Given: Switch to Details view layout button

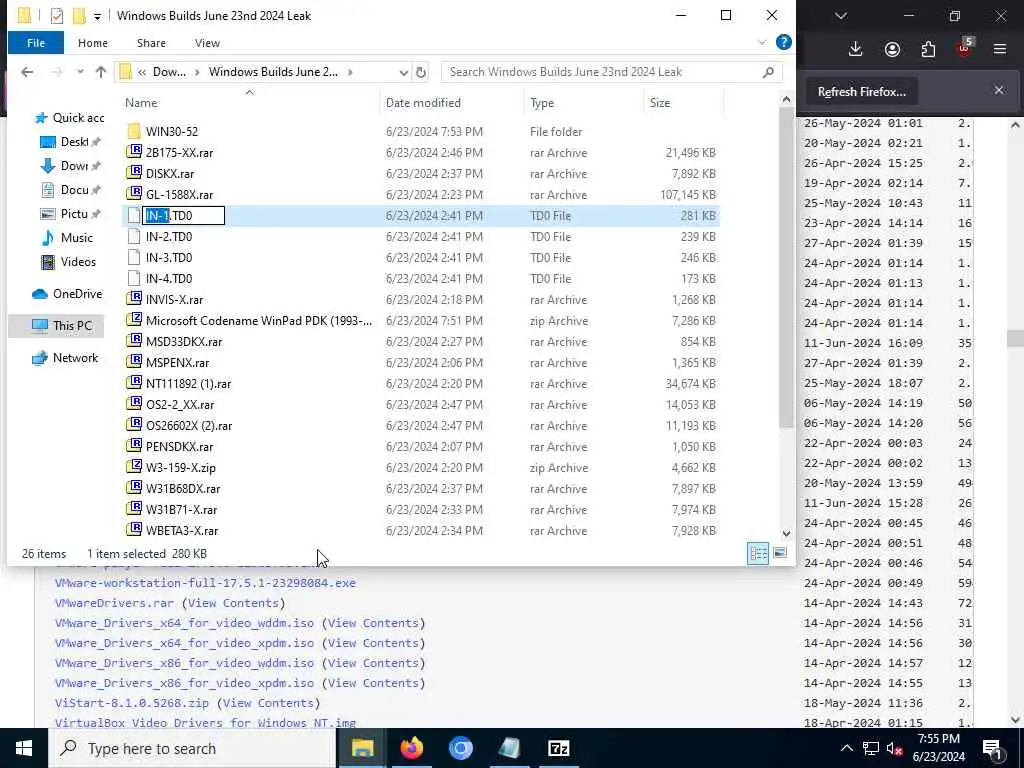Looking at the screenshot, I should click(x=758, y=554).
